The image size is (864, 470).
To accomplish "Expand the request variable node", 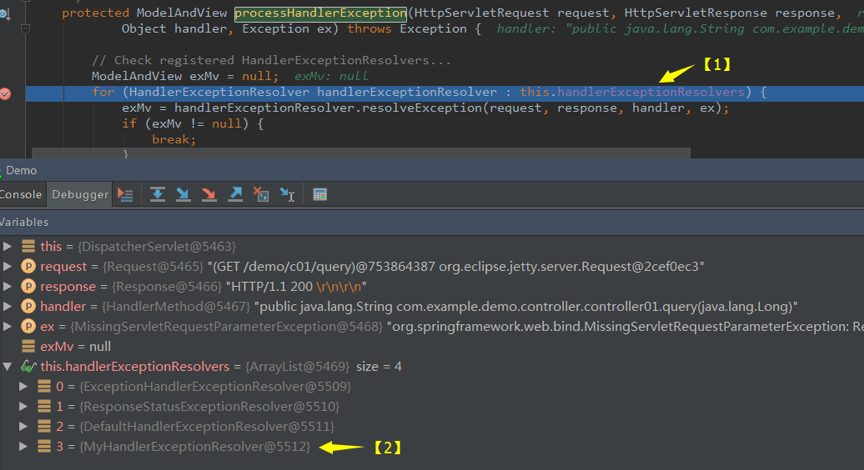I will (x=8, y=266).
